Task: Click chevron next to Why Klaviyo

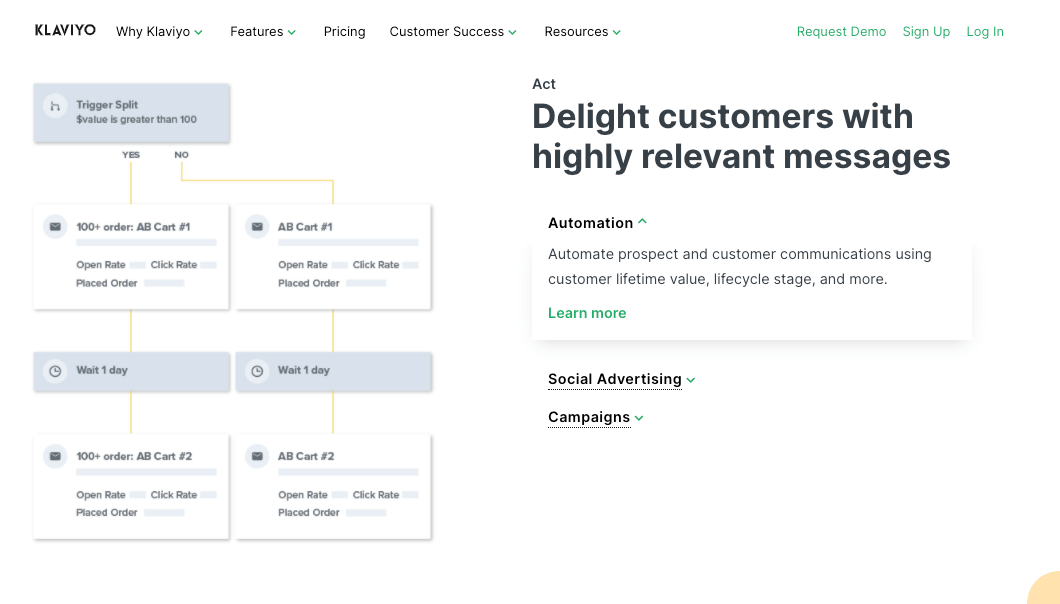Action: [198, 32]
